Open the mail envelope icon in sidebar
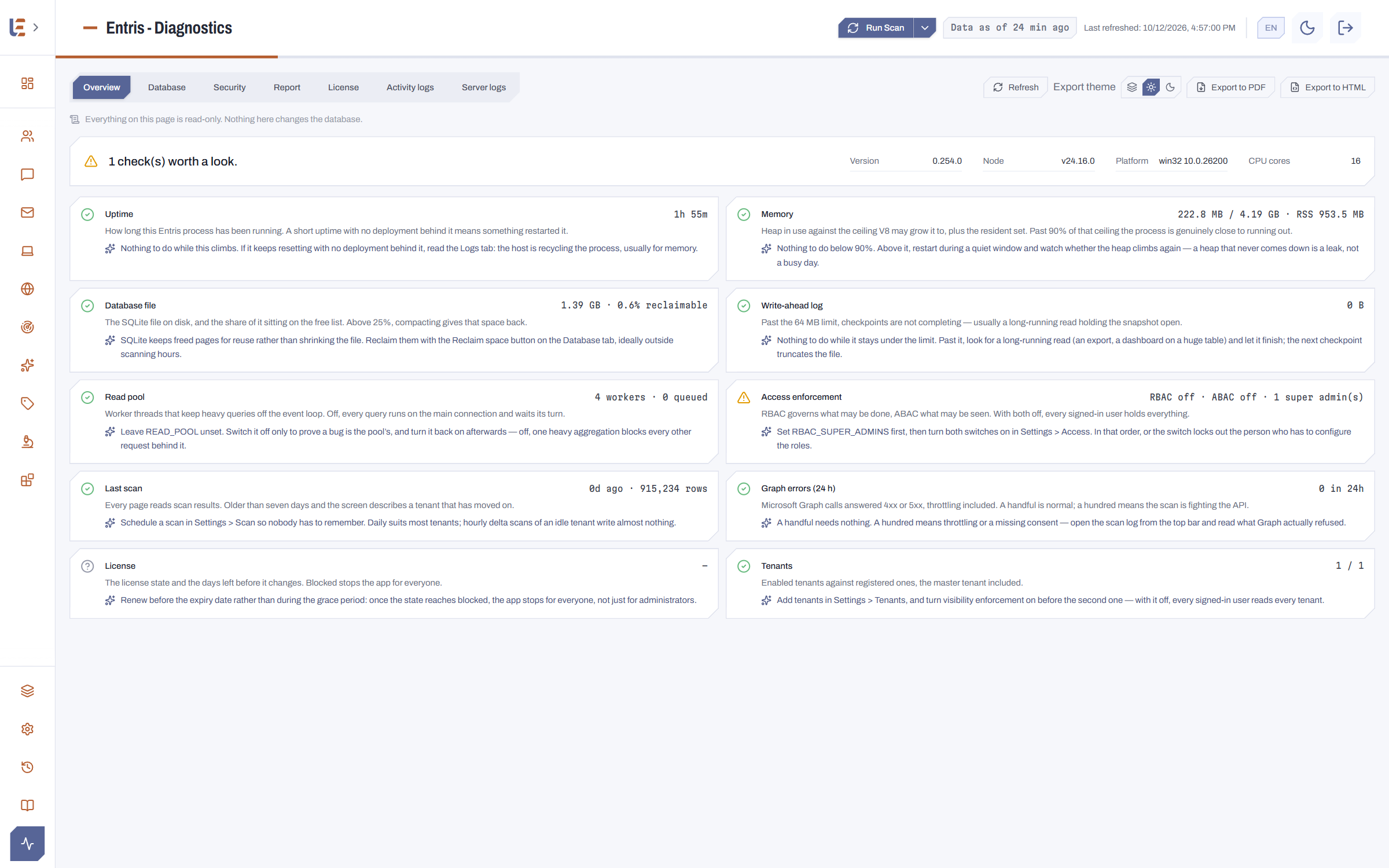The height and width of the screenshot is (868, 1389). (27, 212)
